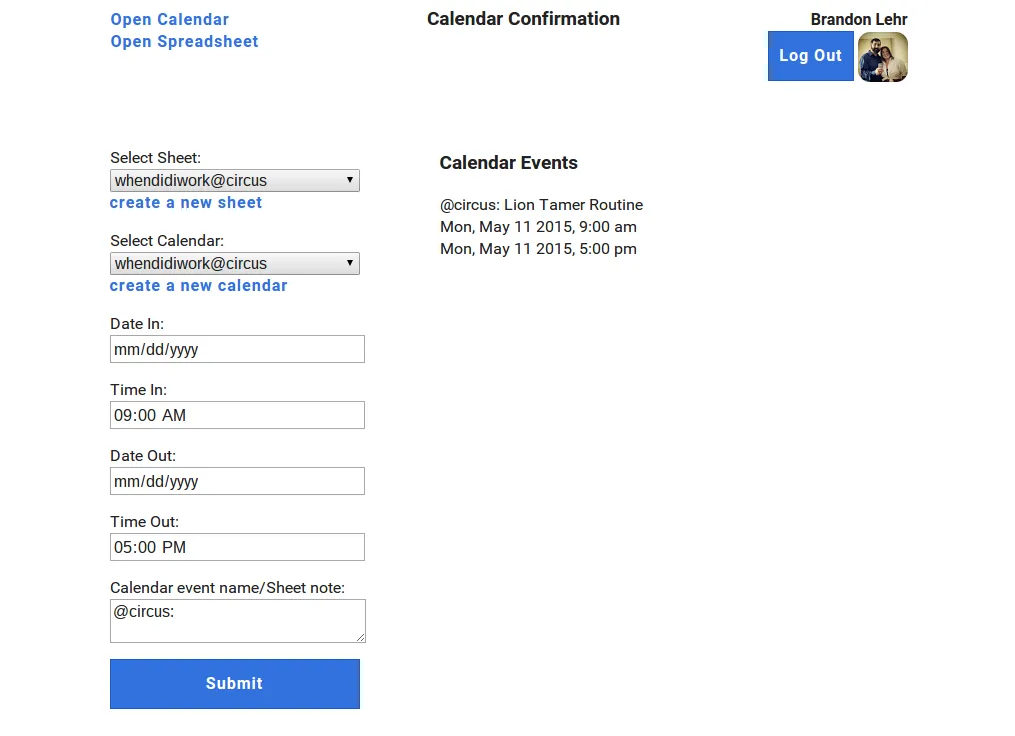1015x736 pixels.
Task: Expand the Select Sheet dropdown
Action: (234, 181)
